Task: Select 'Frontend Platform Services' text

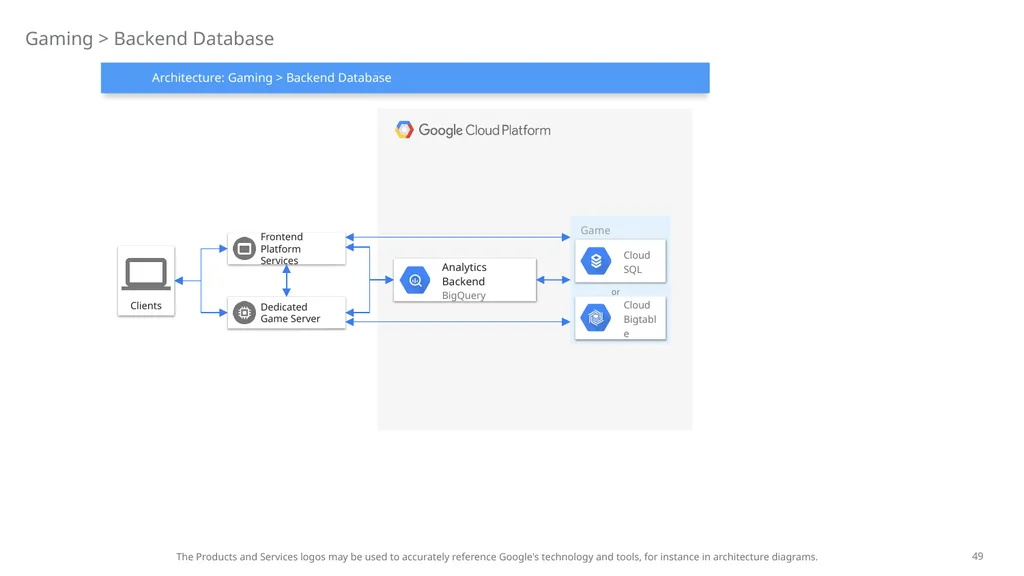Action: tap(281, 249)
